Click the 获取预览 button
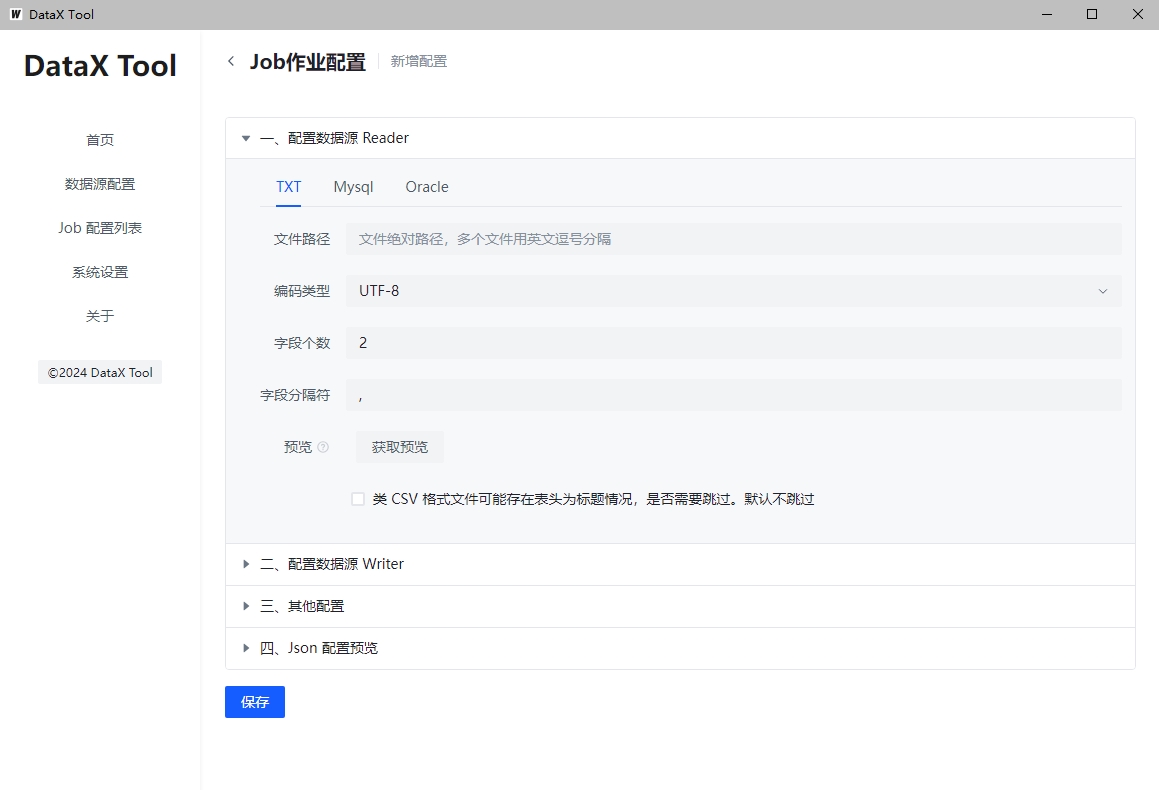This screenshot has height=790, width=1159. coord(400,447)
